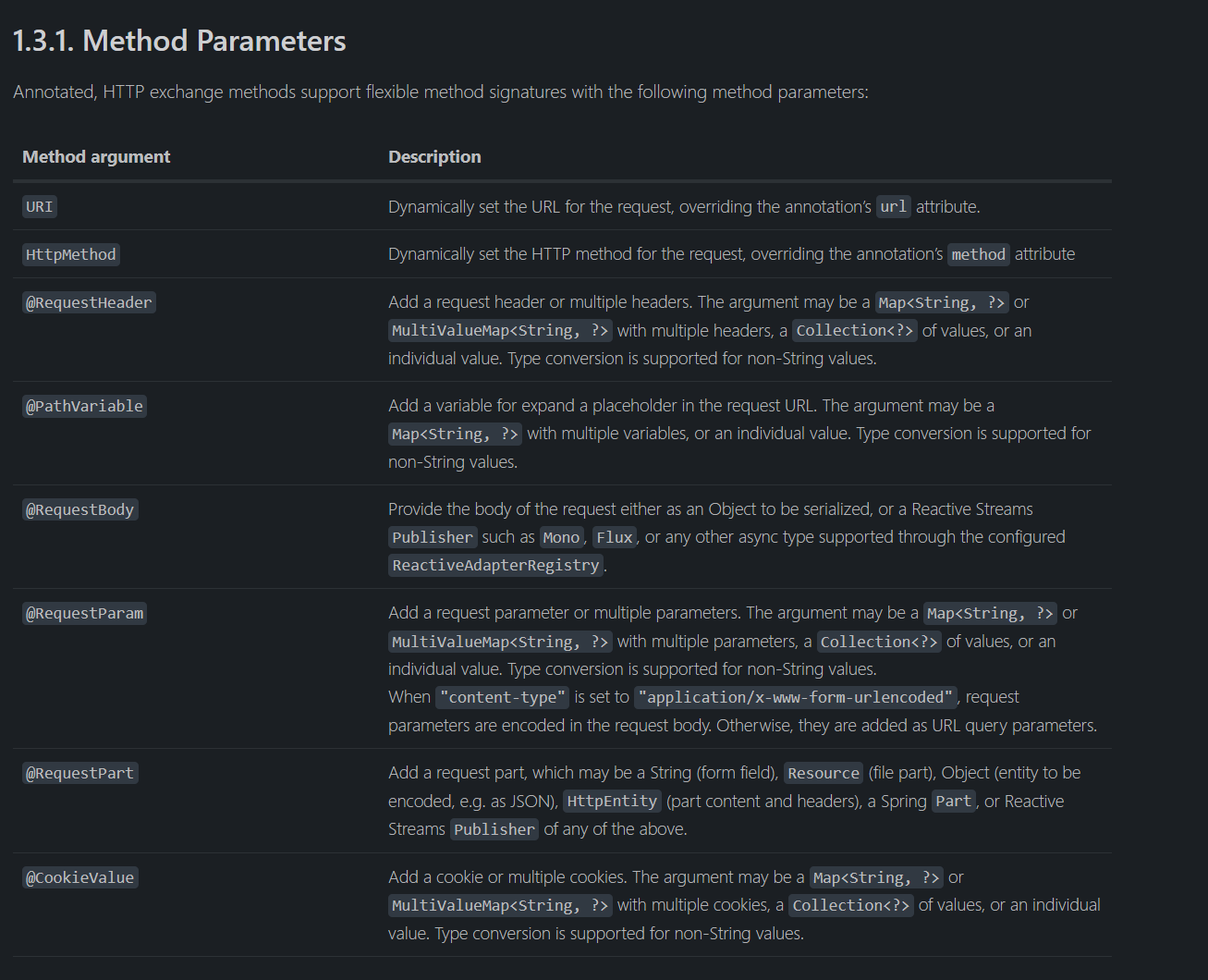Click the @CookieValue annotation label
The height and width of the screenshot is (980, 1208).
coord(80,878)
